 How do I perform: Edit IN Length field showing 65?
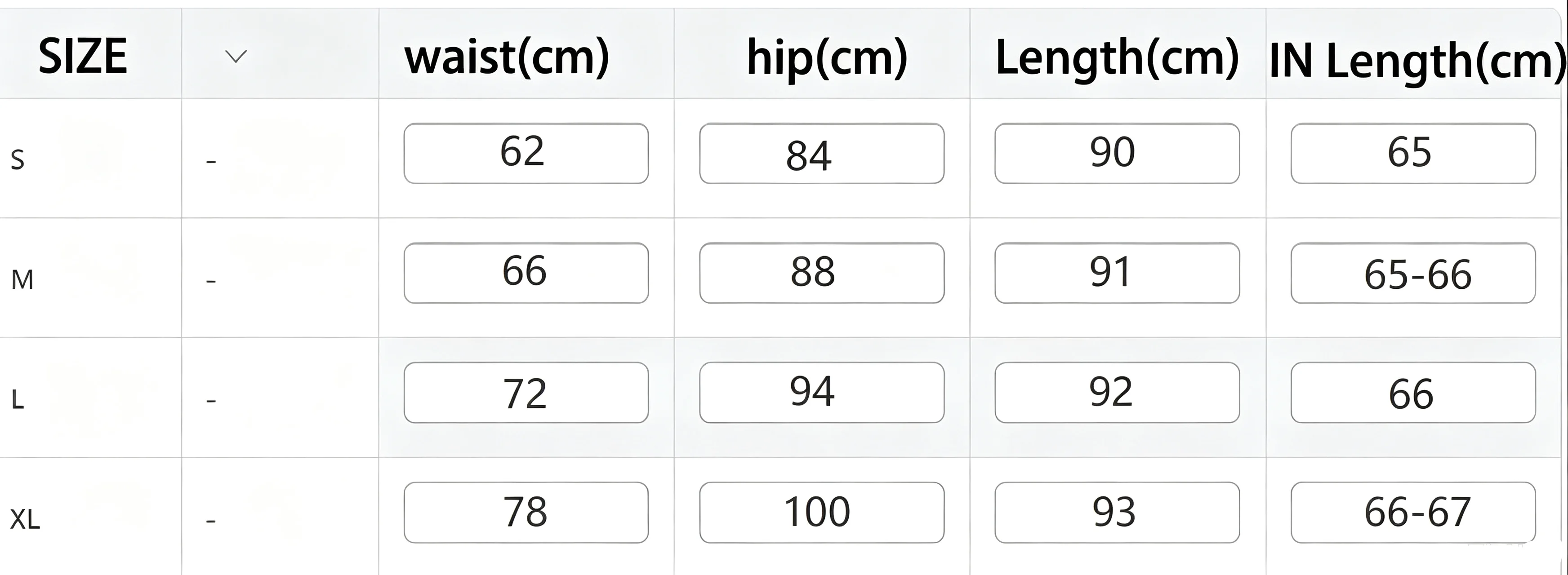pyautogui.click(x=1413, y=153)
